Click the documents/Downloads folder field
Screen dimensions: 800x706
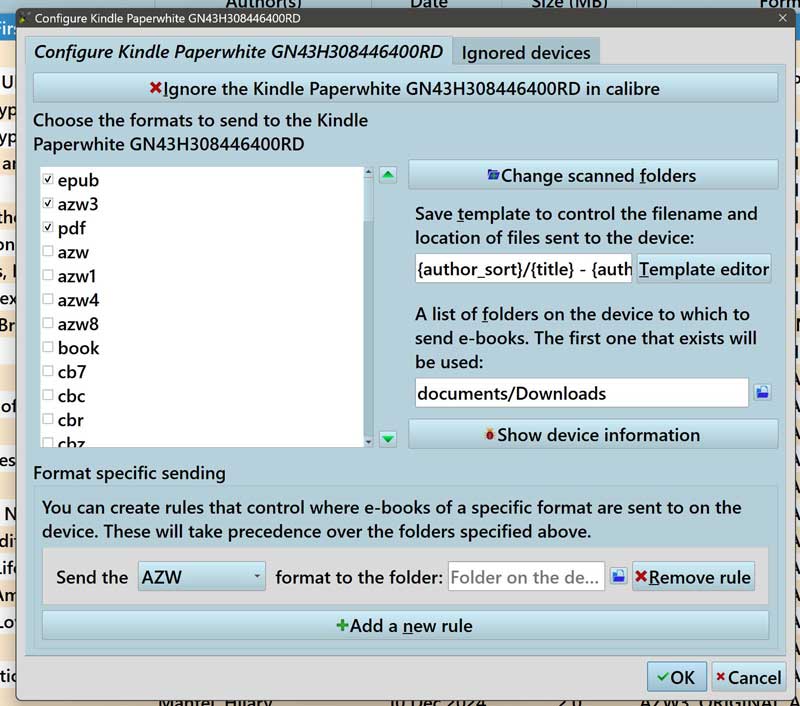coord(582,393)
